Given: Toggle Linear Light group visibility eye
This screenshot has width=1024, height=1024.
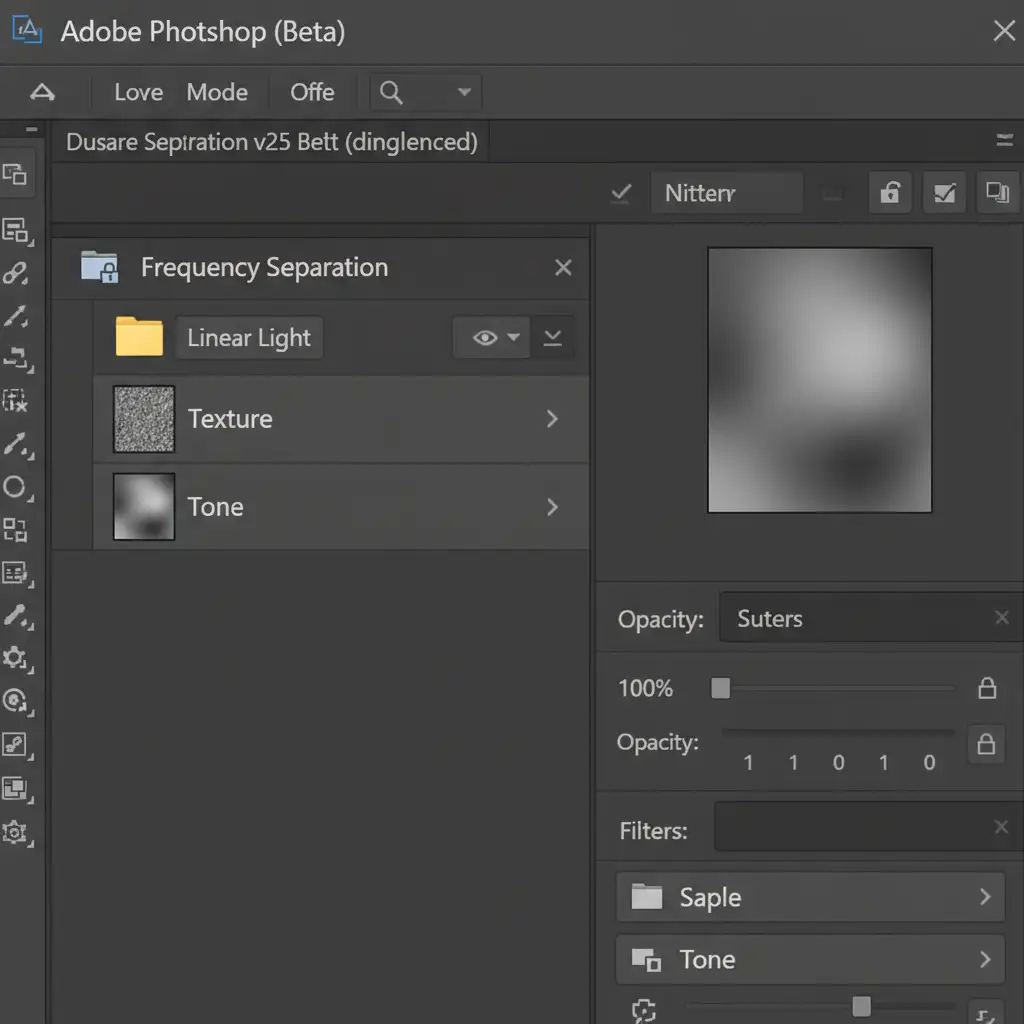Looking at the screenshot, I should (x=485, y=338).
